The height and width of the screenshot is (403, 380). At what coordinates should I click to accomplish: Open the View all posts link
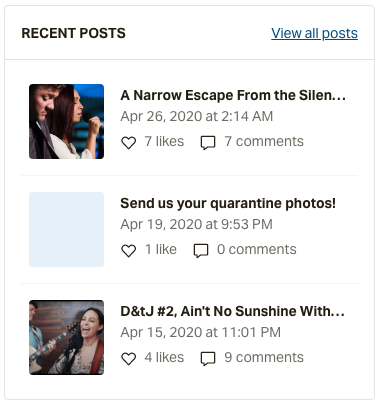tap(314, 33)
